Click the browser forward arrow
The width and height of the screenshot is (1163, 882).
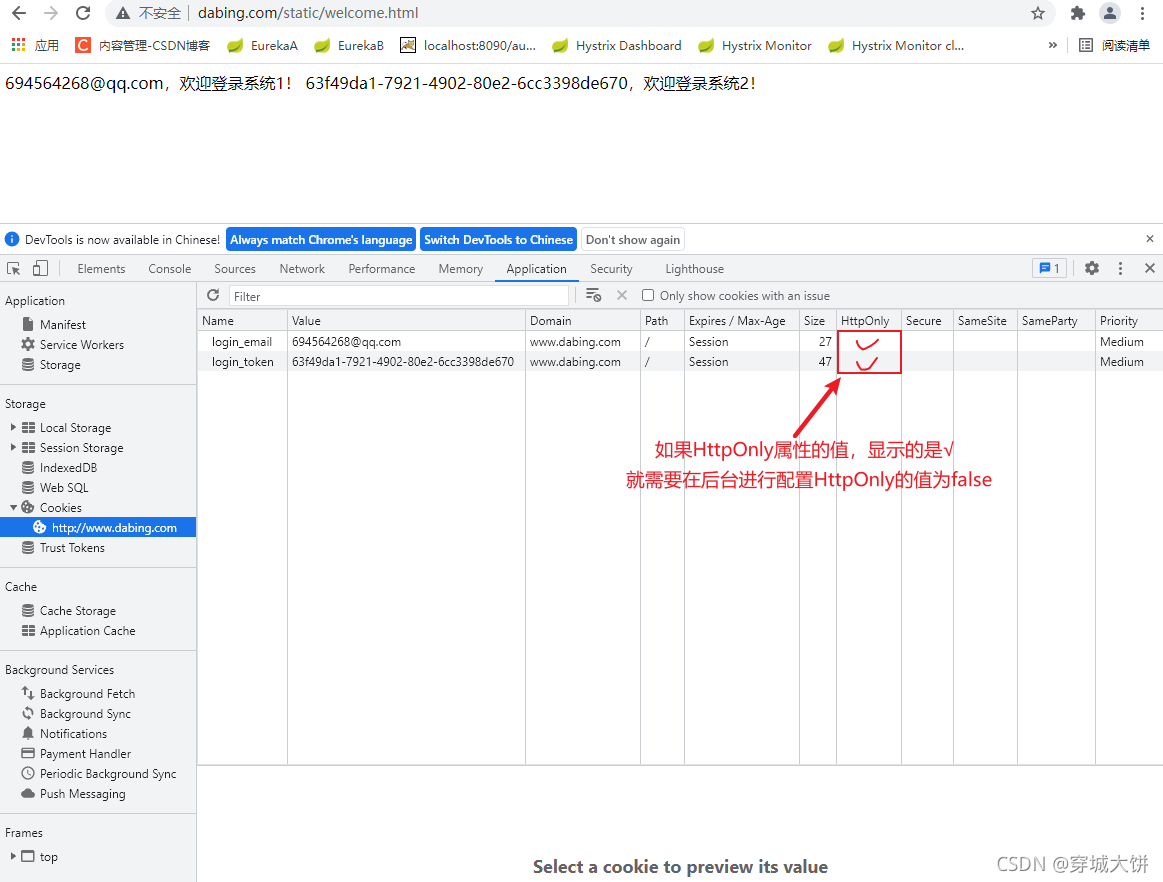tap(51, 13)
